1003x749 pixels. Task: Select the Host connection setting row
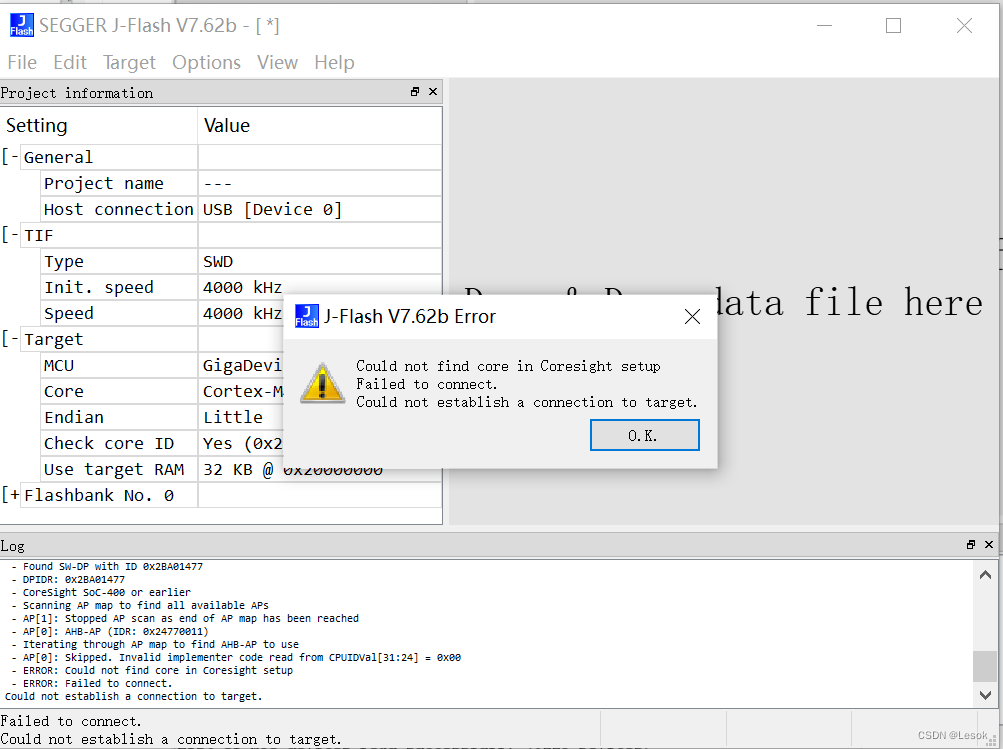click(x=241, y=209)
